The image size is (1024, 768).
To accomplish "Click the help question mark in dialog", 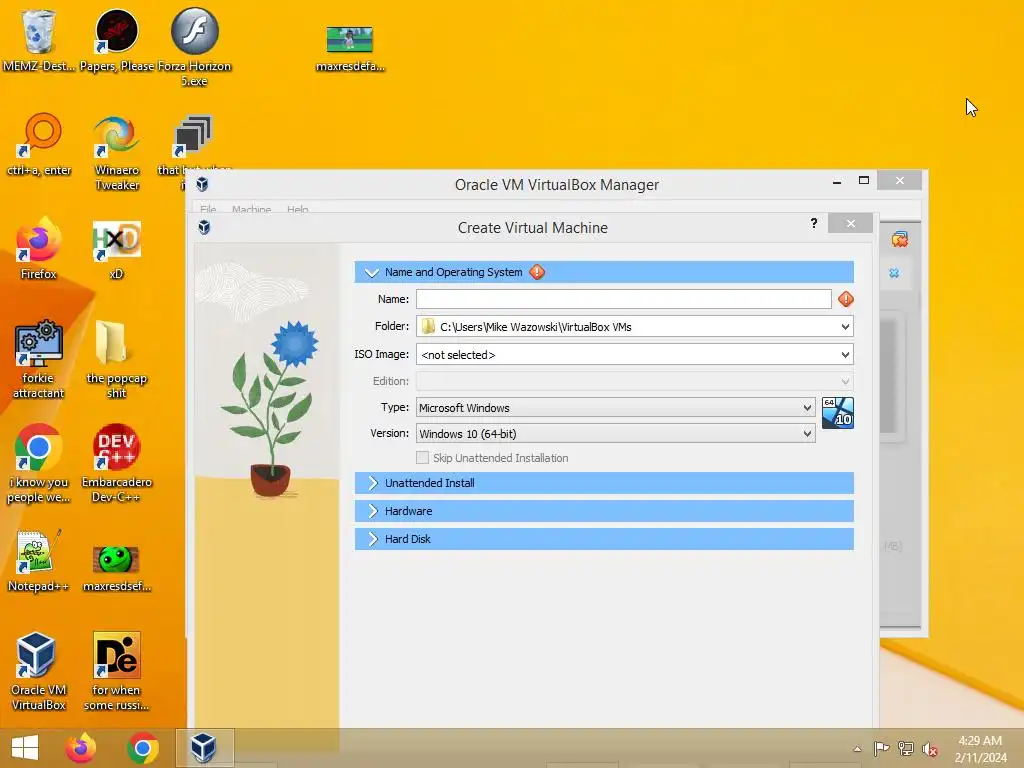I will pos(814,223).
